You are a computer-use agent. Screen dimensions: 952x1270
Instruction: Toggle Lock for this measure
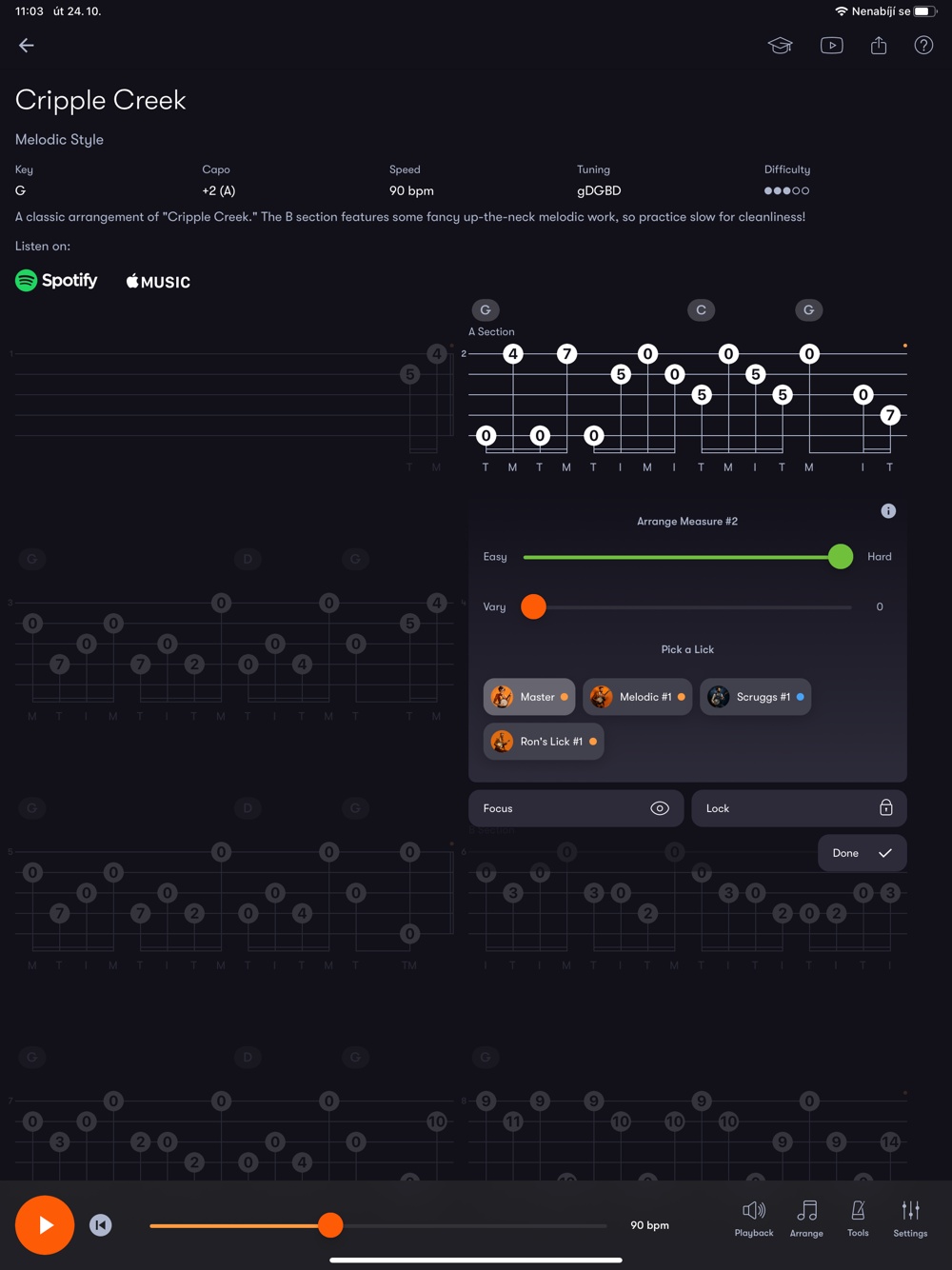point(799,808)
